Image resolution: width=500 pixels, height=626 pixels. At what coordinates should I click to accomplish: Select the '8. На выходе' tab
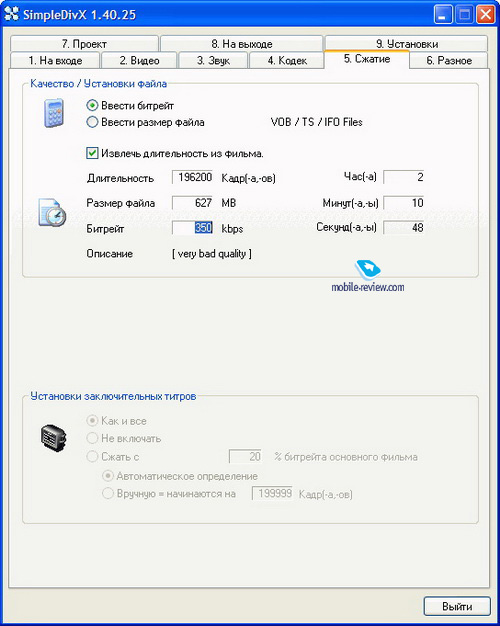click(242, 44)
